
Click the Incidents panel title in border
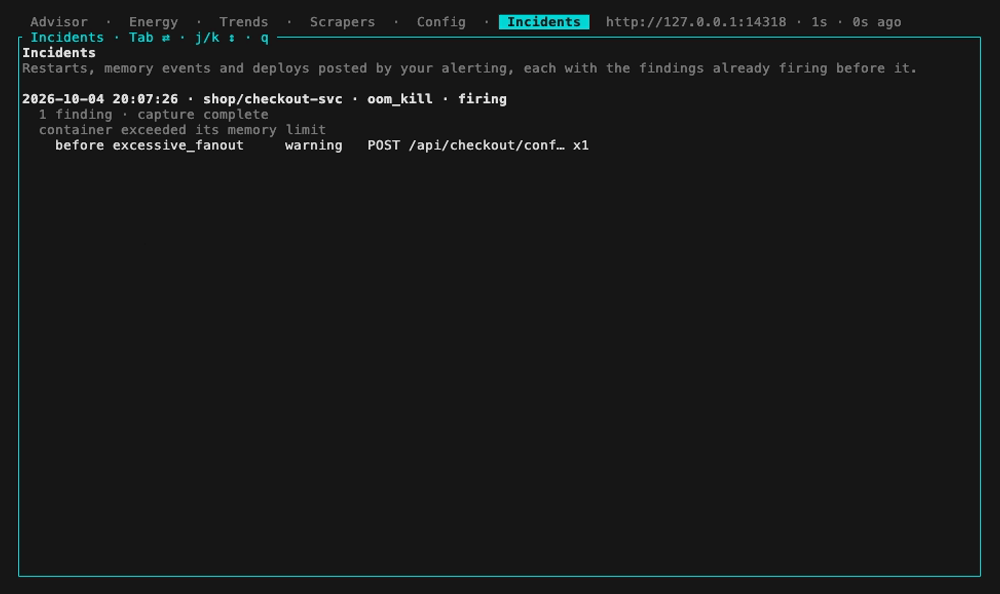tap(67, 38)
